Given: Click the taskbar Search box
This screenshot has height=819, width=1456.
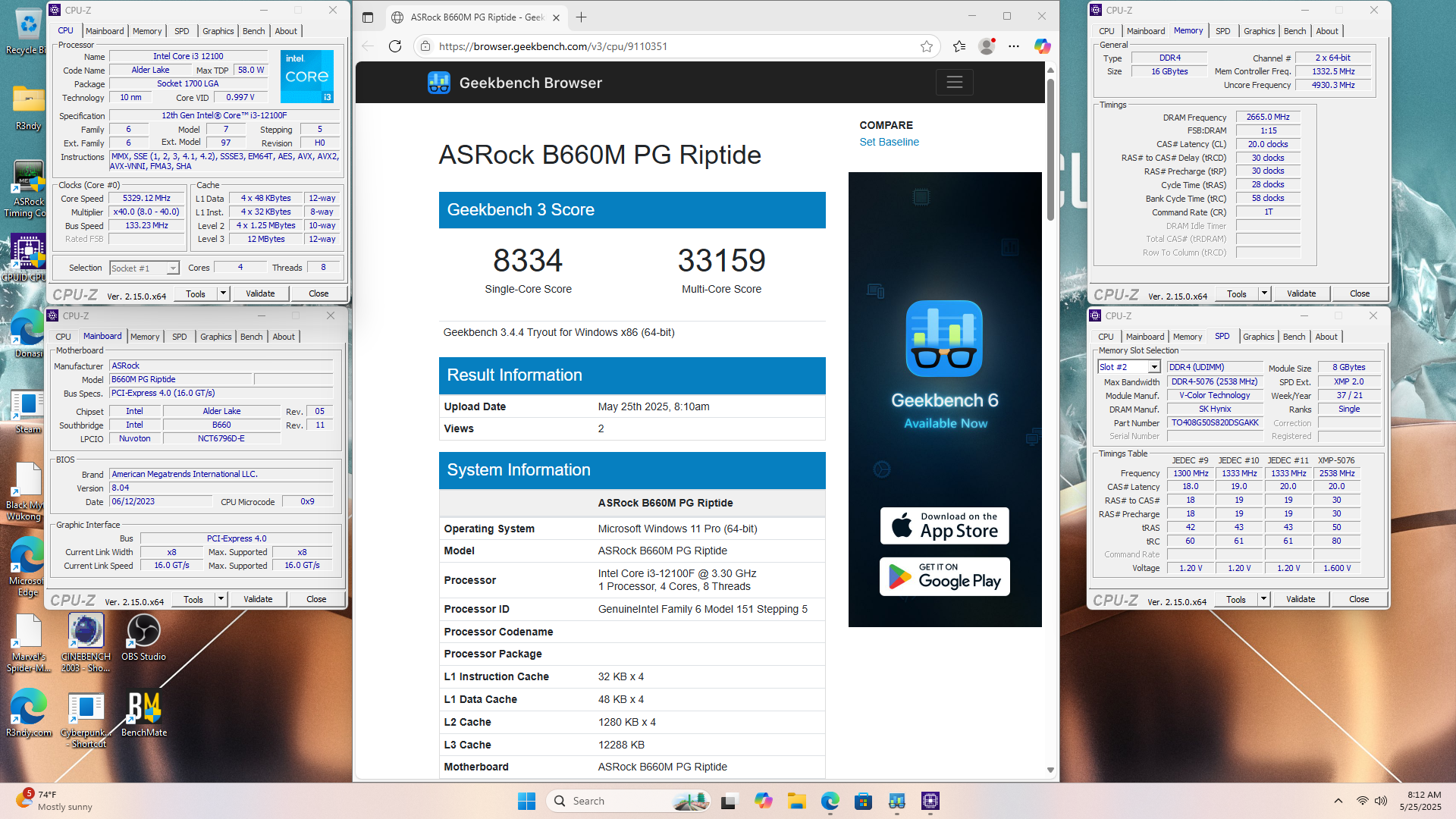Looking at the screenshot, I should pos(628,801).
